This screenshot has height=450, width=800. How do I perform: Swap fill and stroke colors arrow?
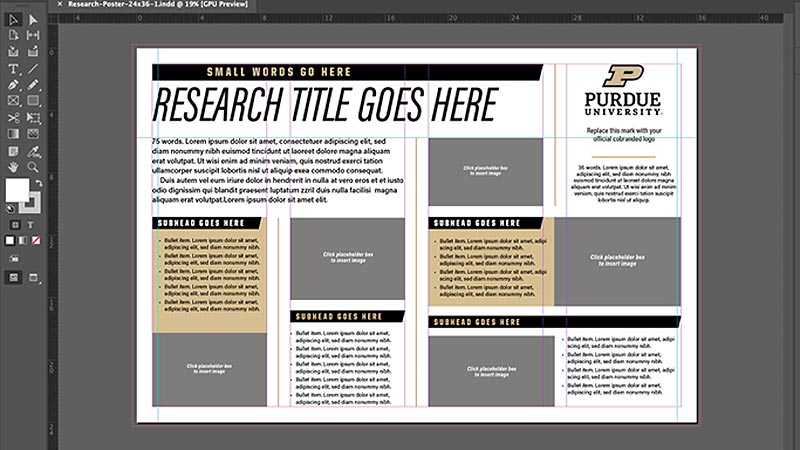(x=38, y=183)
